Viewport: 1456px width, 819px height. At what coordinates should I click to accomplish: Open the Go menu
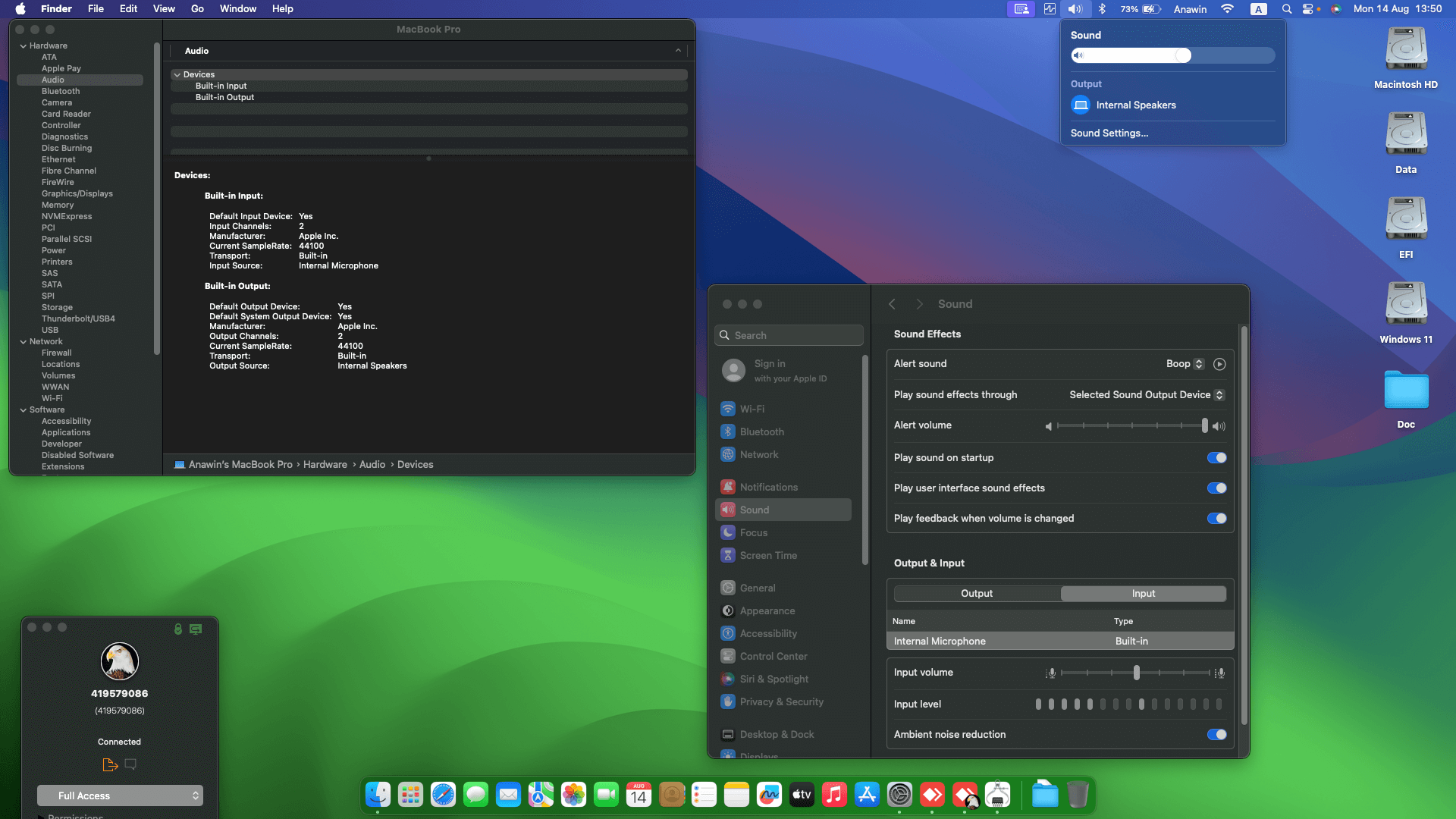pyautogui.click(x=197, y=9)
